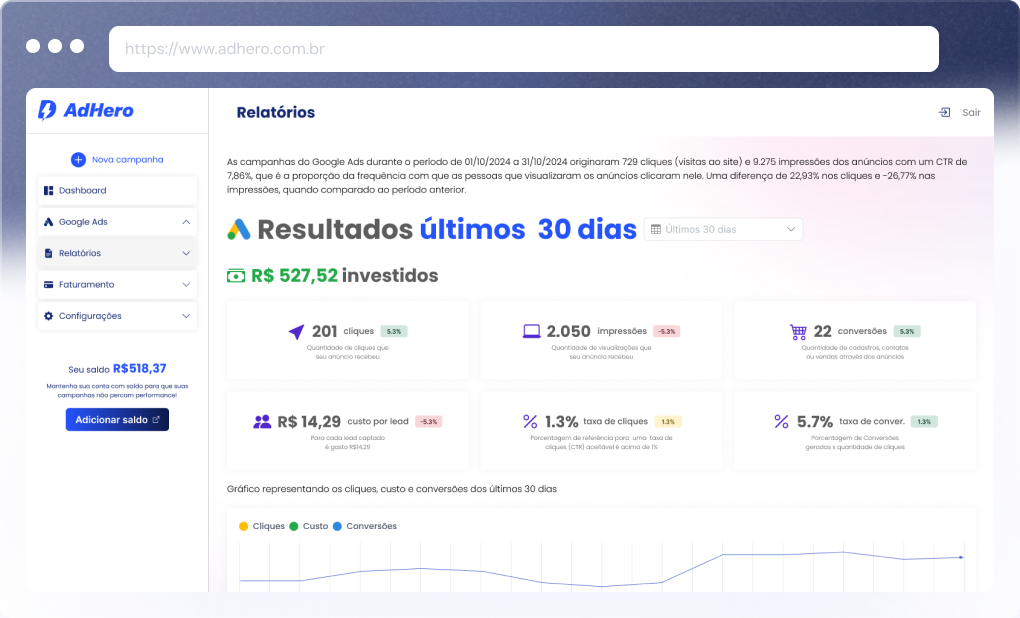Select Relatórios in the sidebar menu
Screen dimensions: 1020x618
pyautogui.click(x=80, y=253)
